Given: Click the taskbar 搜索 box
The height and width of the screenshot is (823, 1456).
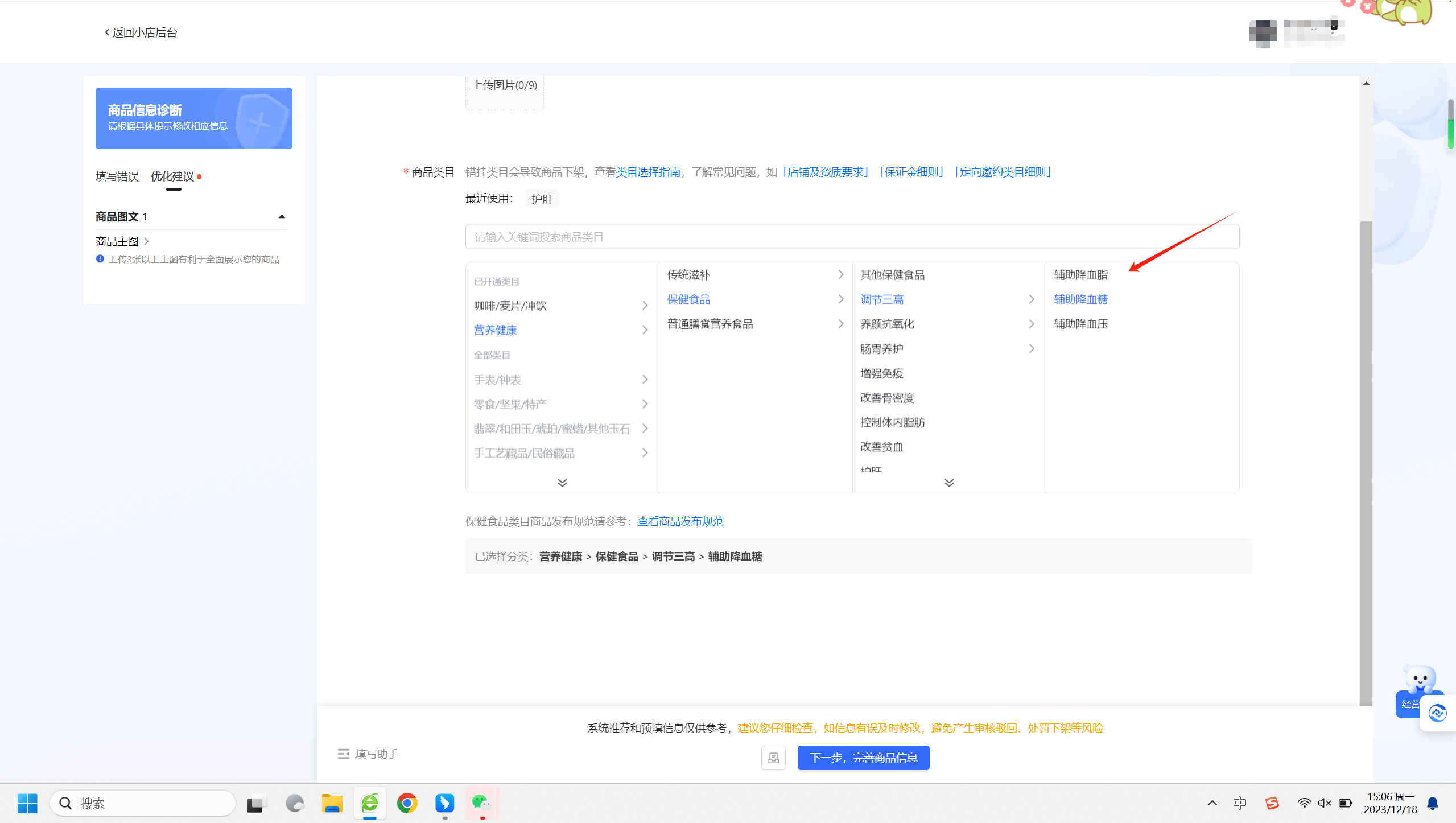Looking at the screenshot, I should 143,804.
